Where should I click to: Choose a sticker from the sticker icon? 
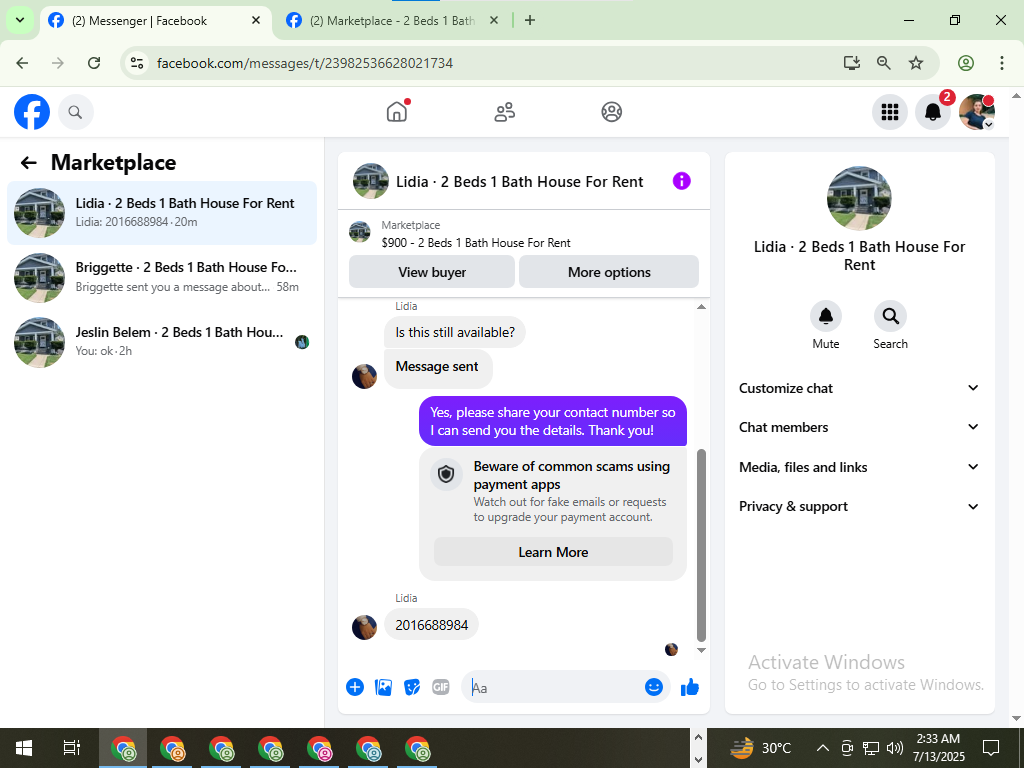tap(412, 687)
